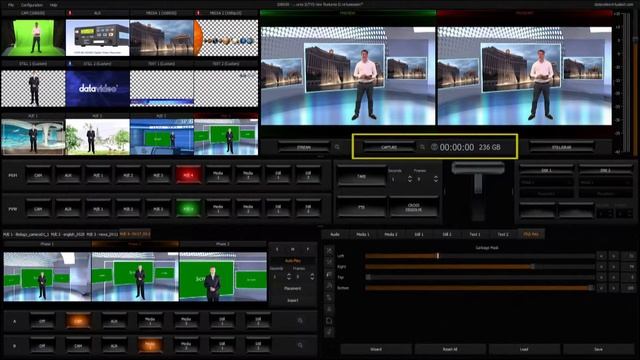
Task: Switch to the Still 2 settings tab
Action: pos(447,234)
